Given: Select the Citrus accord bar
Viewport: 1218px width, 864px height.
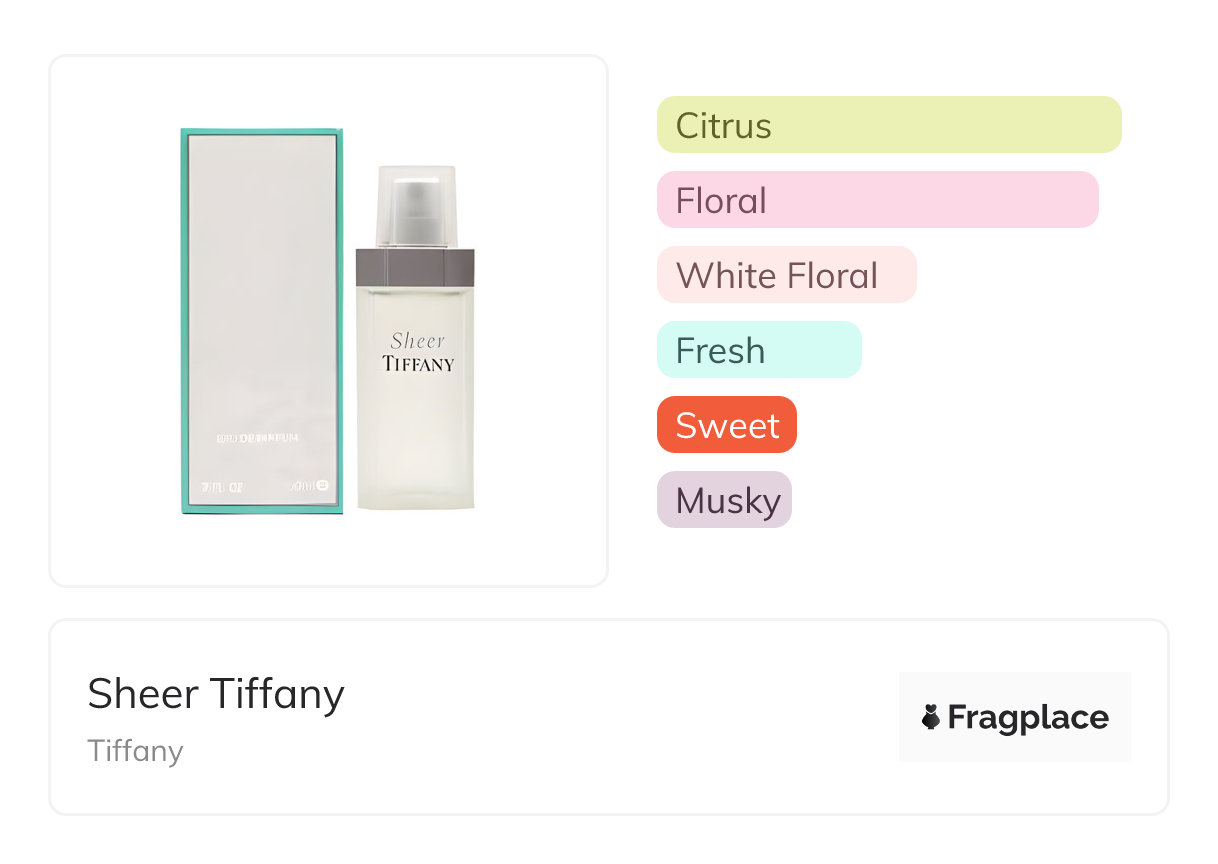Looking at the screenshot, I should [888, 125].
